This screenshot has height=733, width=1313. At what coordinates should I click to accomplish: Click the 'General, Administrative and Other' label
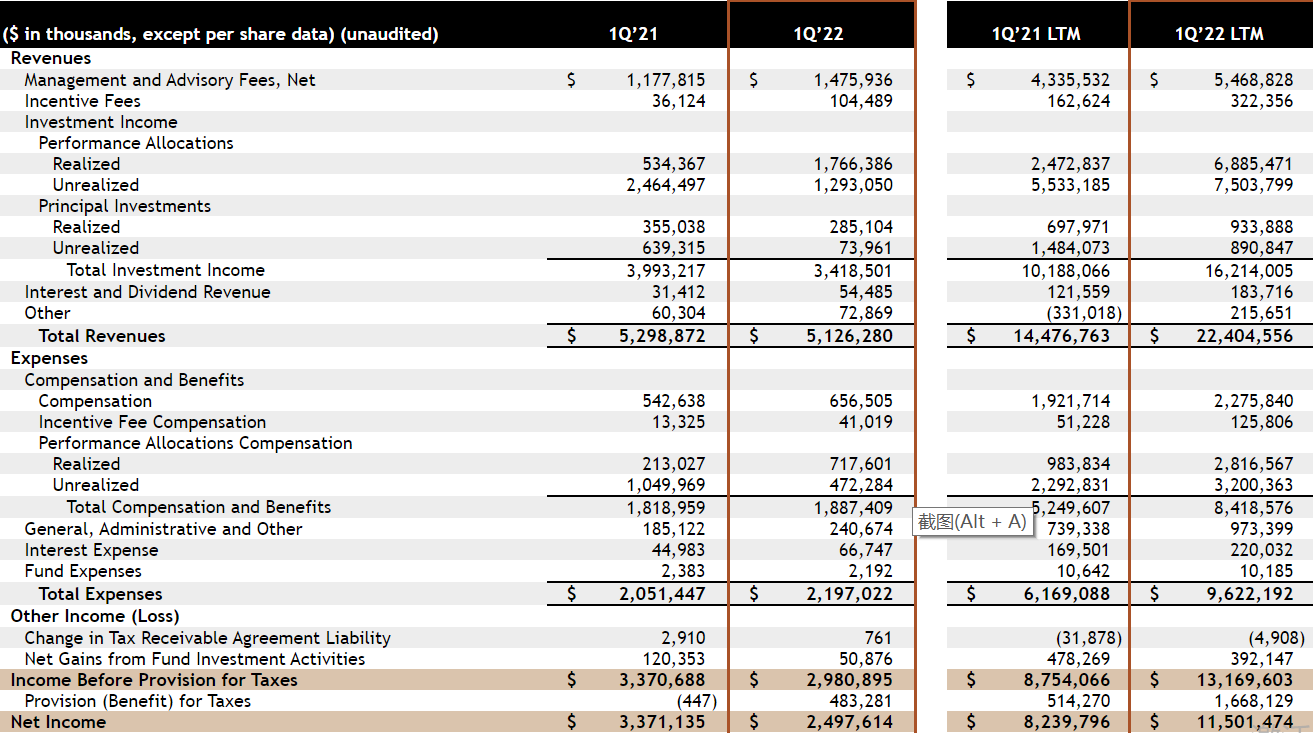point(163,529)
